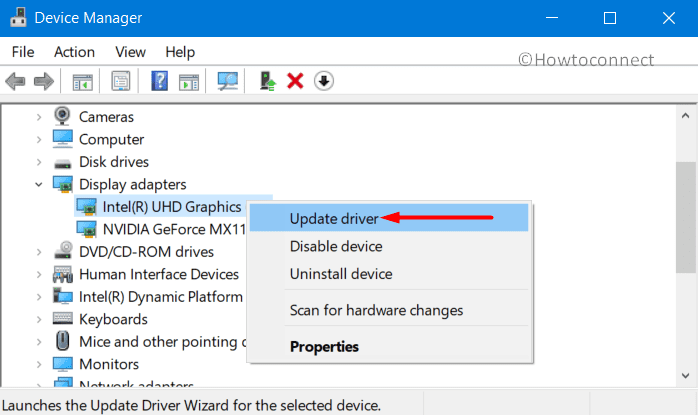Click the Display adapters category icon
The width and height of the screenshot is (698, 415).
(63, 184)
